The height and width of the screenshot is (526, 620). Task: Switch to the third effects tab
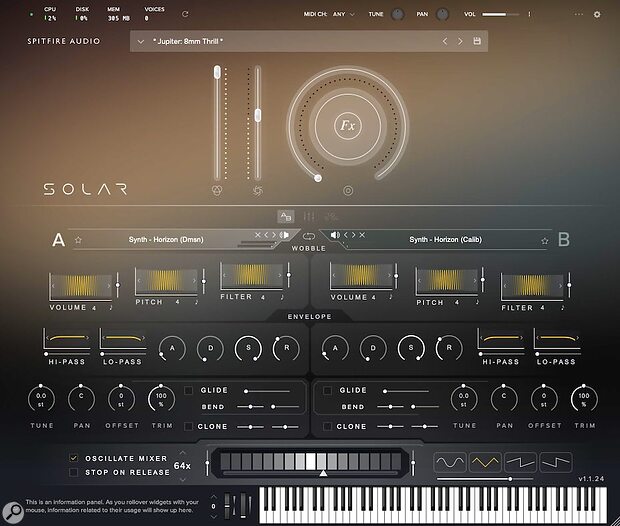331,216
